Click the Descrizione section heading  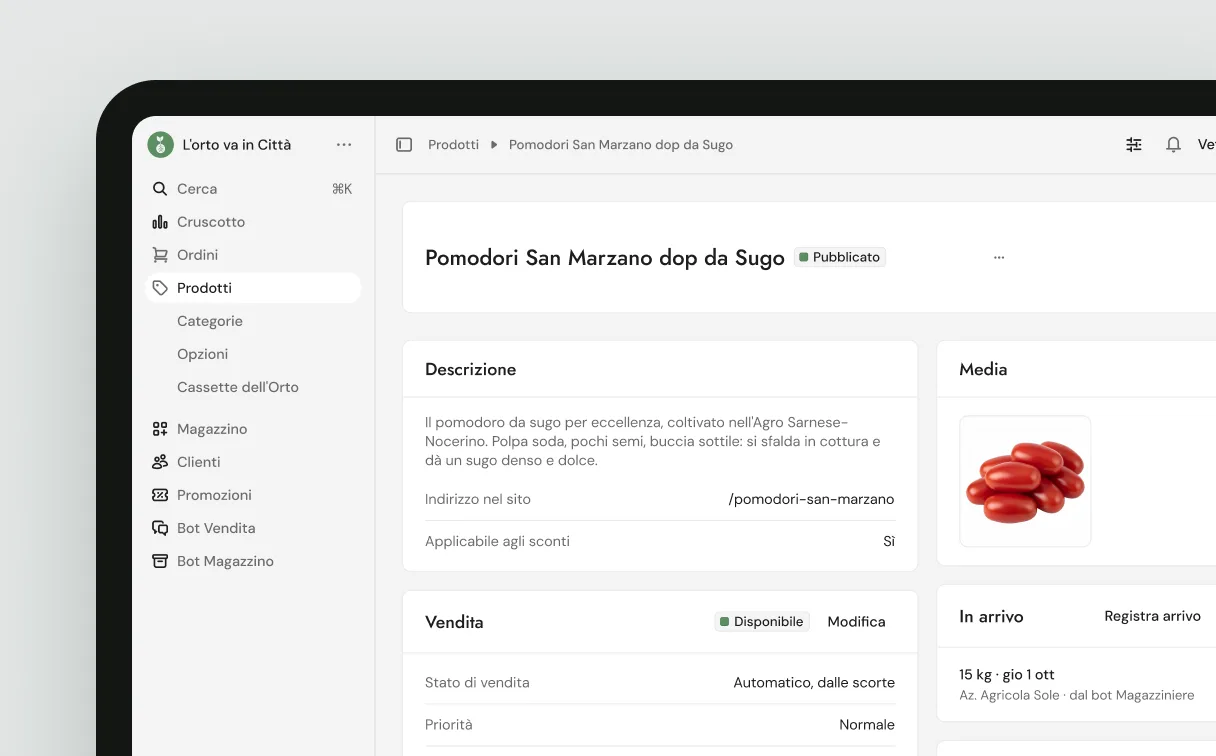pyautogui.click(x=471, y=370)
